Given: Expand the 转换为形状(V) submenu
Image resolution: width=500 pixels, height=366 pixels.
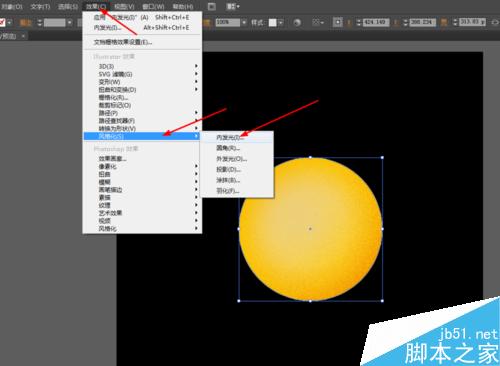Looking at the screenshot, I should [x=142, y=128].
